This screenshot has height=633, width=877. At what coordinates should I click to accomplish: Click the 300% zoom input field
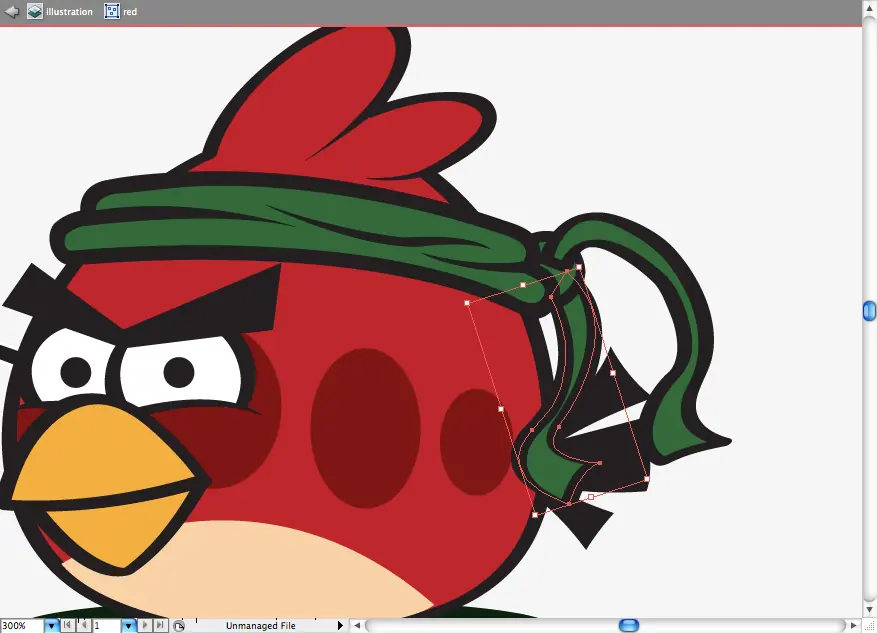pos(22,626)
